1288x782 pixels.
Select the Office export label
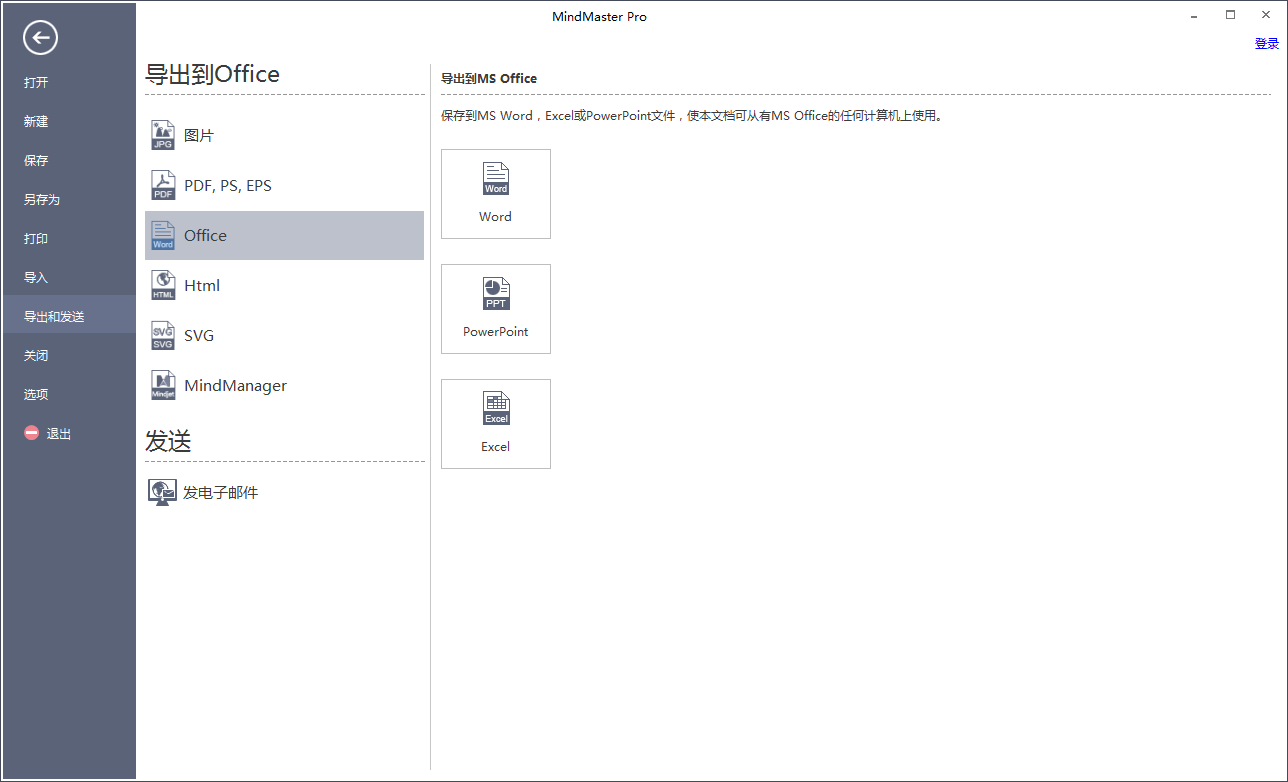coord(205,235)
